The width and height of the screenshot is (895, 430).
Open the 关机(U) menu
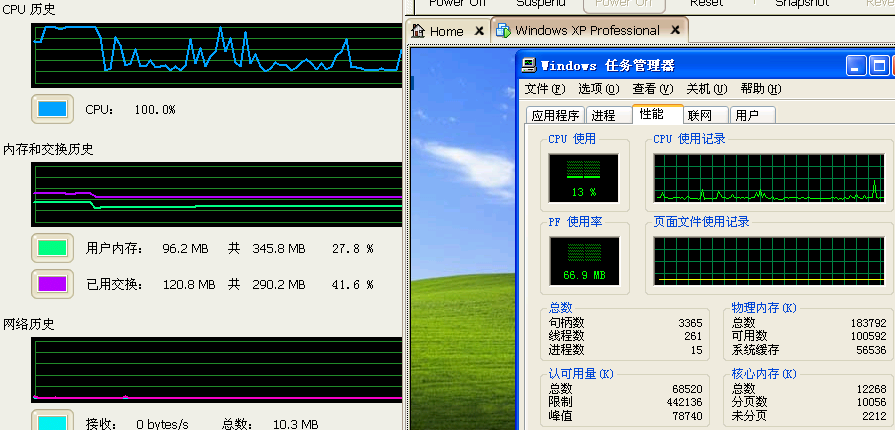706,89
